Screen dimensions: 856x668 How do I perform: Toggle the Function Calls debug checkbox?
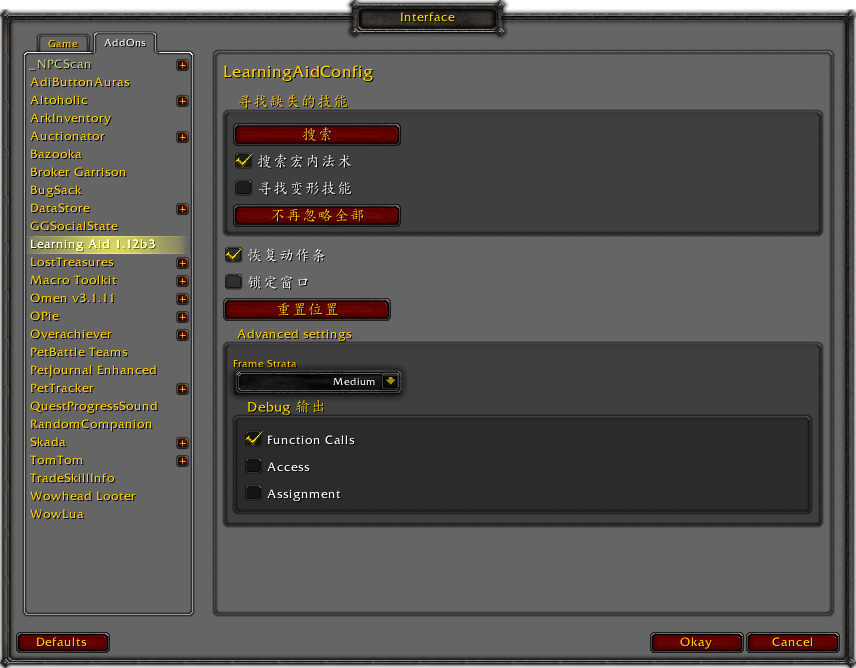253,439
